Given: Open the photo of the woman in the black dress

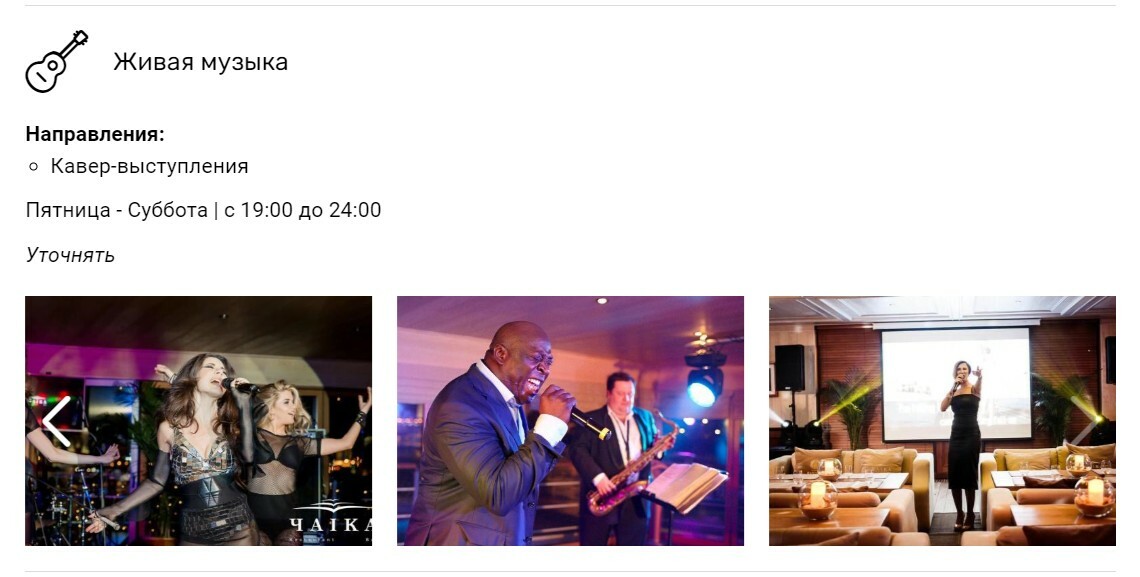Looking at the screenshot, I should pyautogui.click(x=942, y=421).
